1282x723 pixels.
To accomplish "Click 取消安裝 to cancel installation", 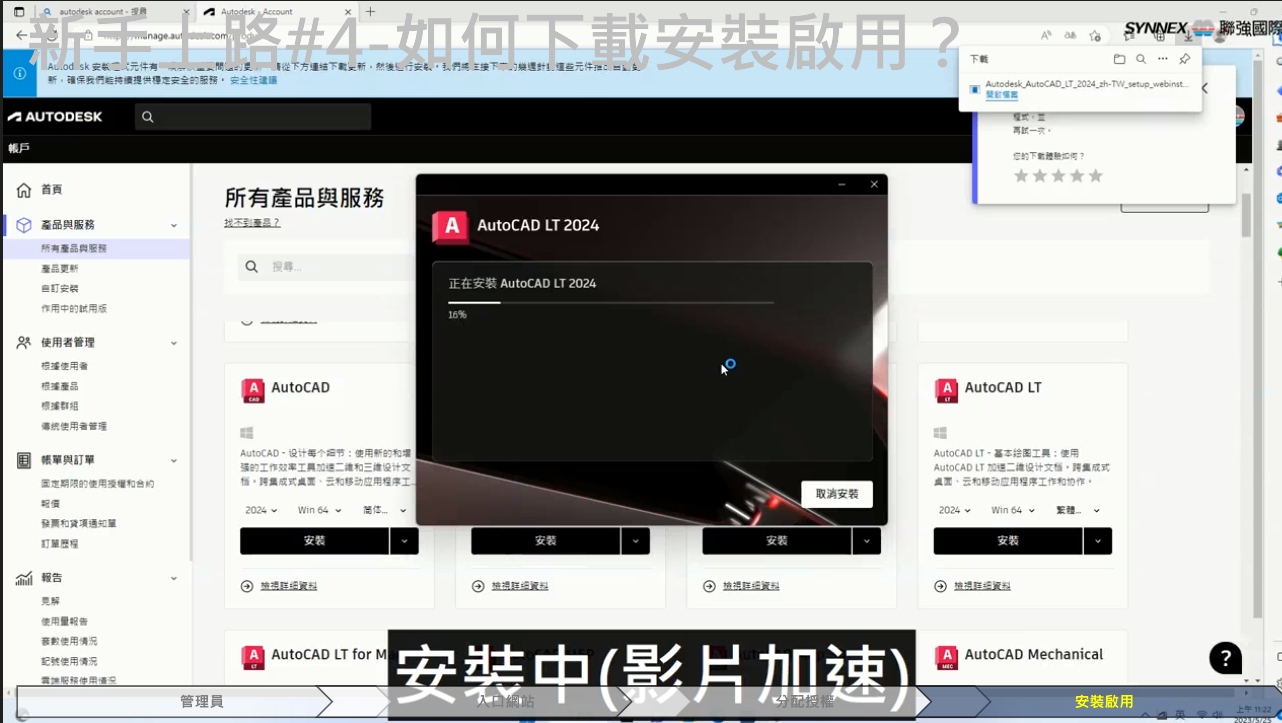I will click(836, 494).
